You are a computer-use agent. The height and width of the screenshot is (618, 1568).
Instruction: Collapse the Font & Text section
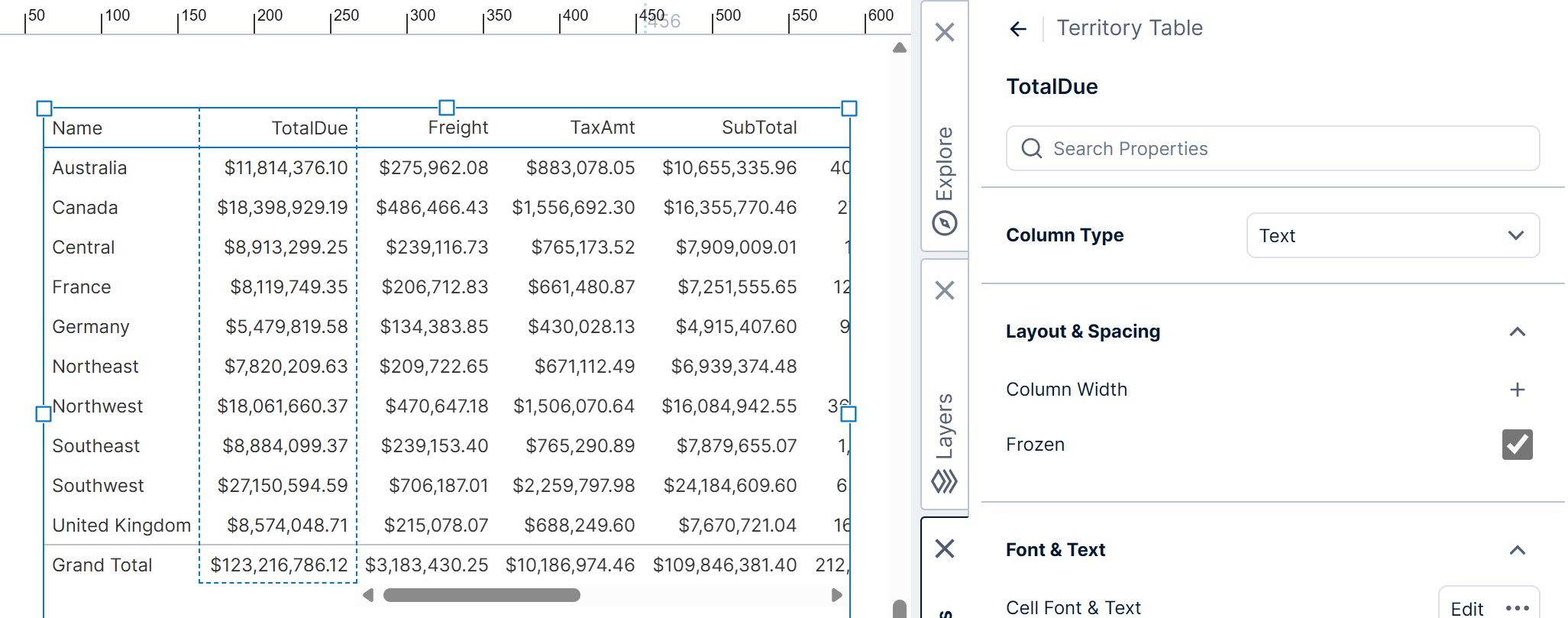(x=1517, y=550)
